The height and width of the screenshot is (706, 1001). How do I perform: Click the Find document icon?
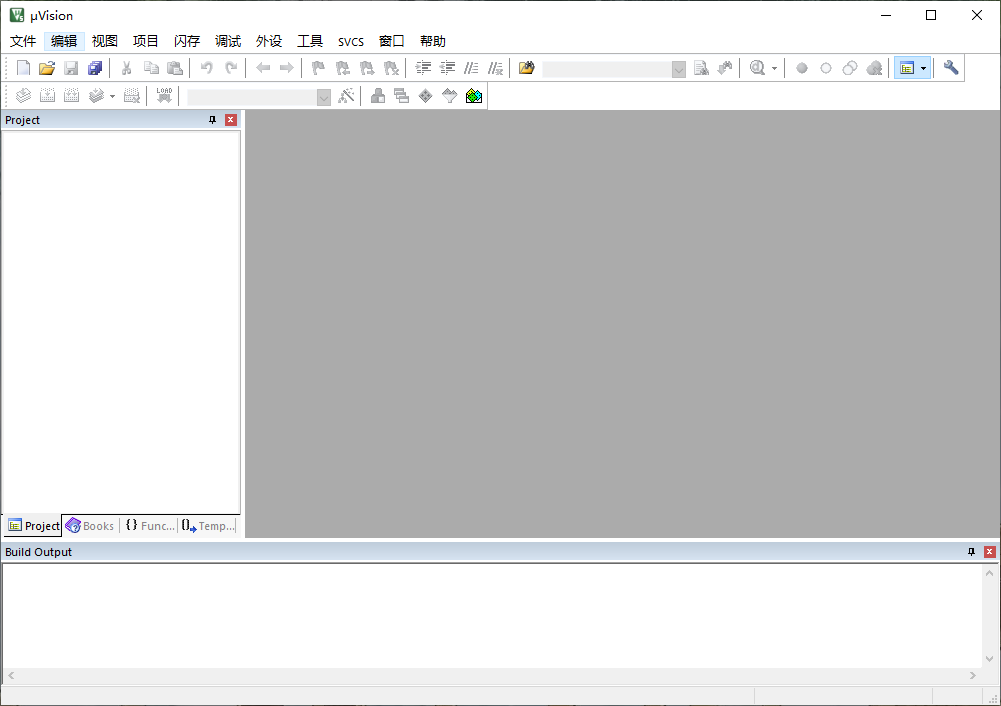[x=701, y=68]
